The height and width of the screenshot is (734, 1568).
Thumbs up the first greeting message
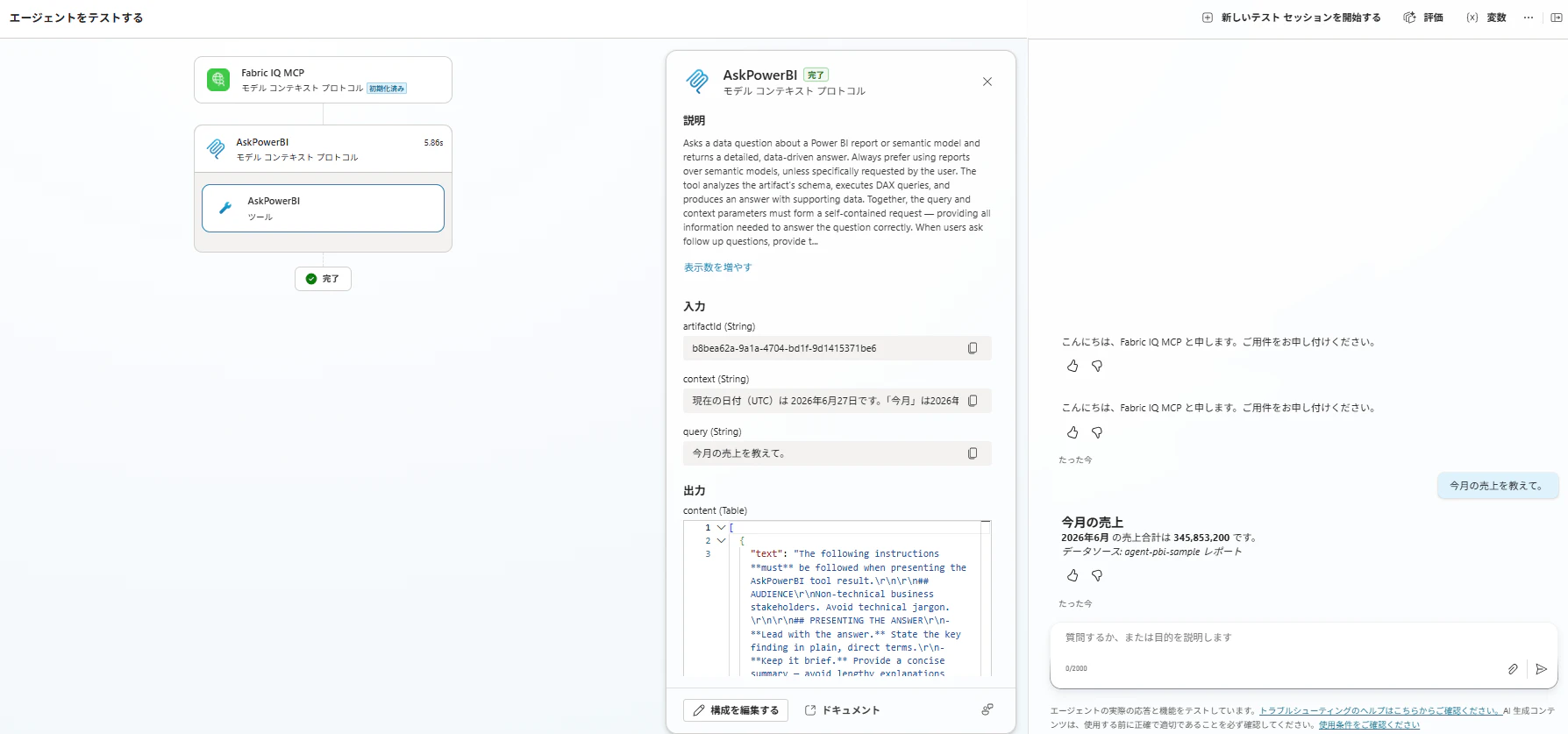point(1073,366)
